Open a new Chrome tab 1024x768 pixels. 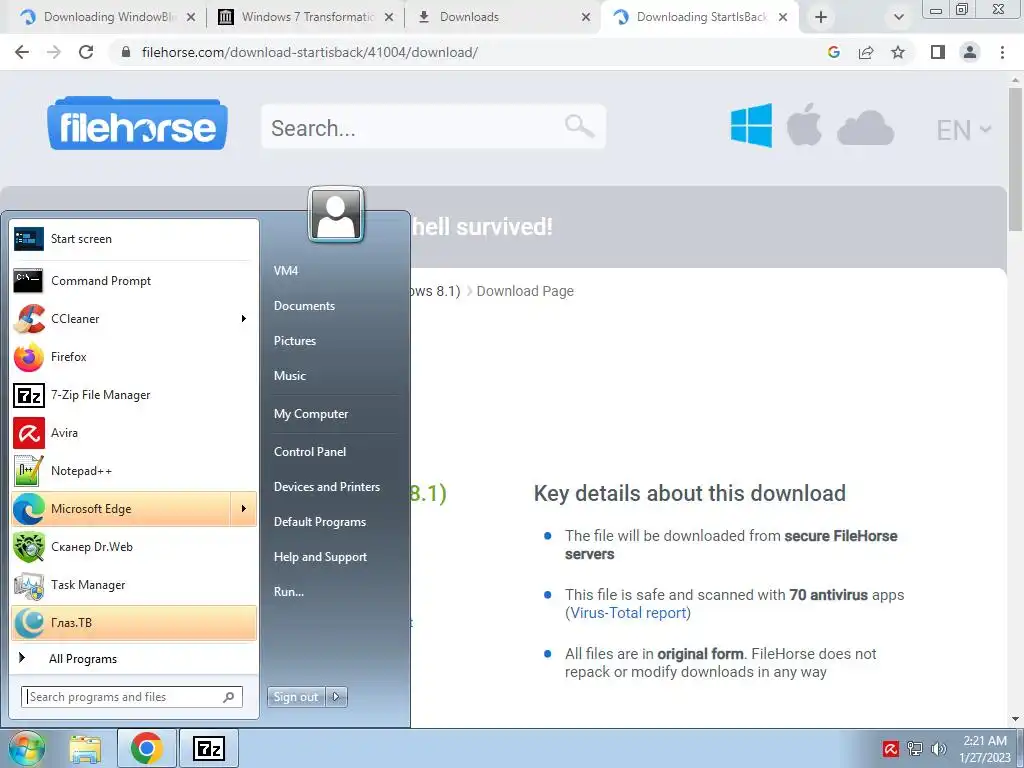coord(821,17)
